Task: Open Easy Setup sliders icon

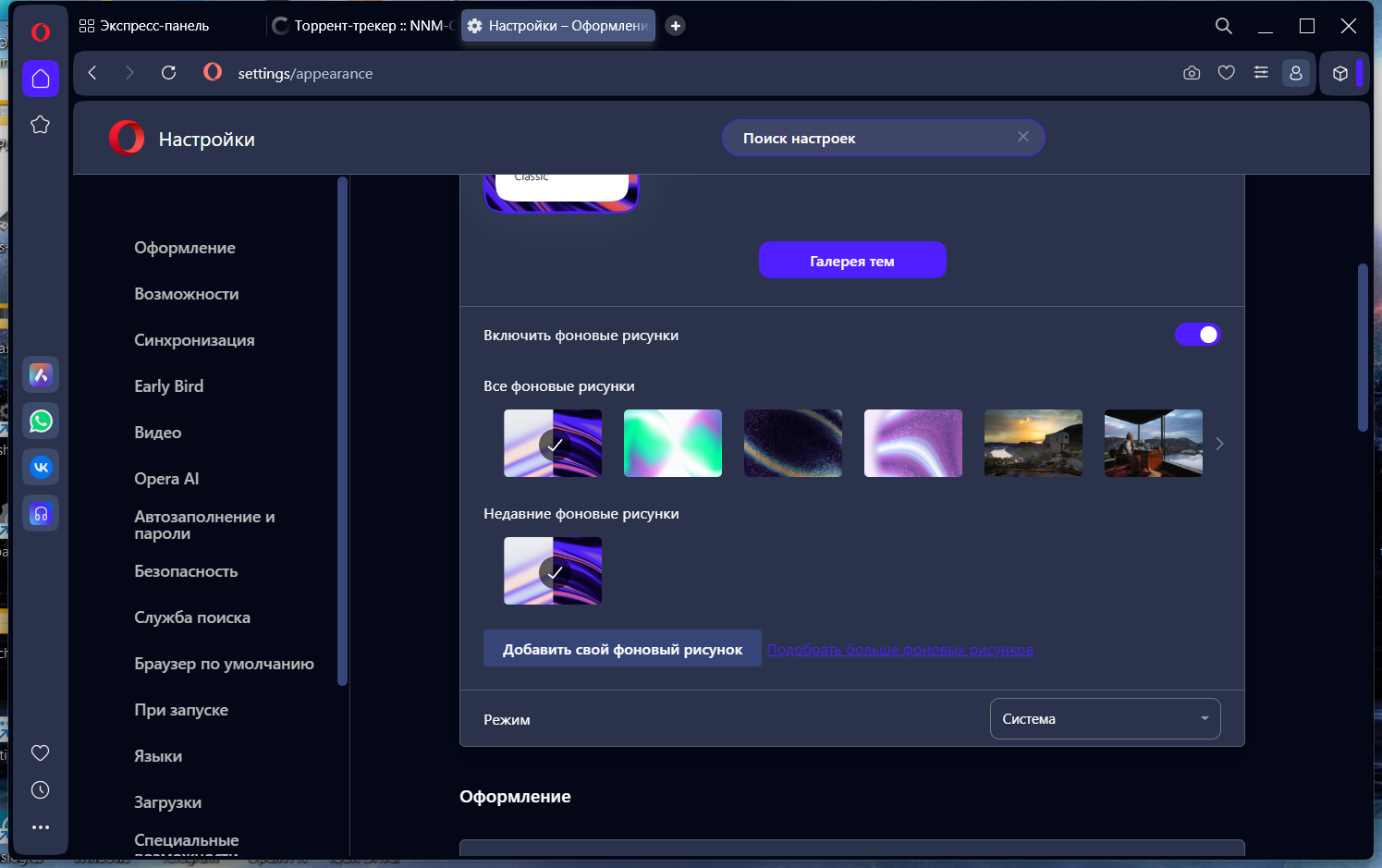Action: [1261, 73]
